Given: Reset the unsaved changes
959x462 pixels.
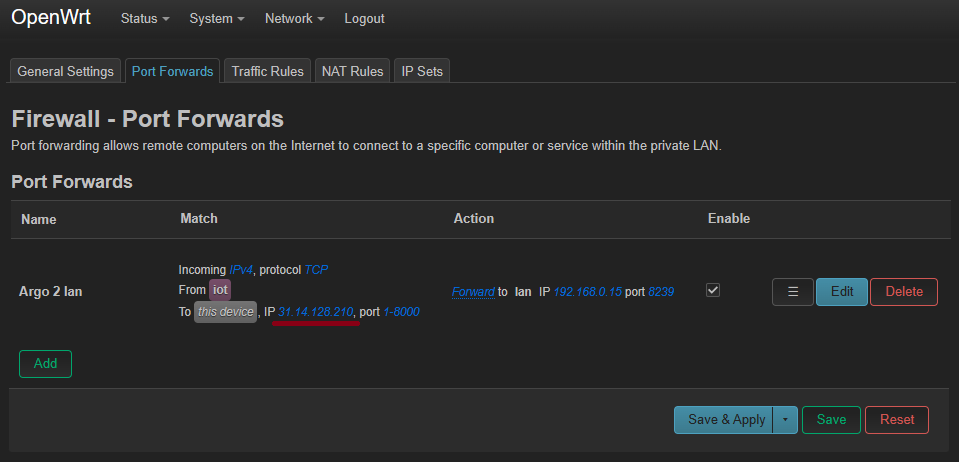Looking at the screenshot, I should click(x=896, y=420).
